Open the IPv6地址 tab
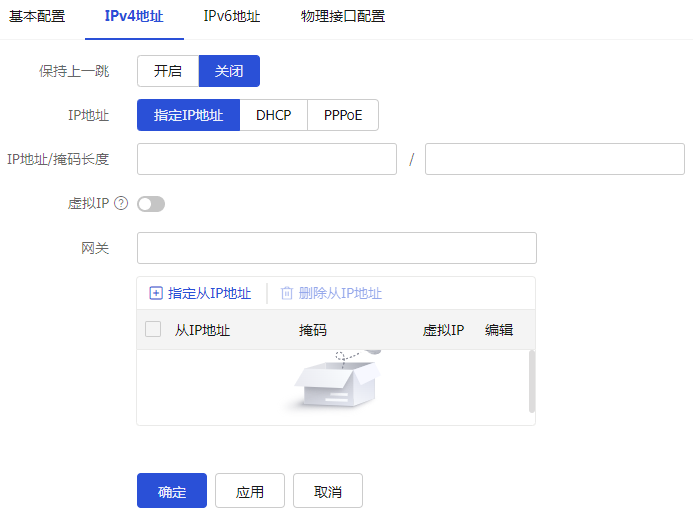693x518 pixels. point(232,17)
